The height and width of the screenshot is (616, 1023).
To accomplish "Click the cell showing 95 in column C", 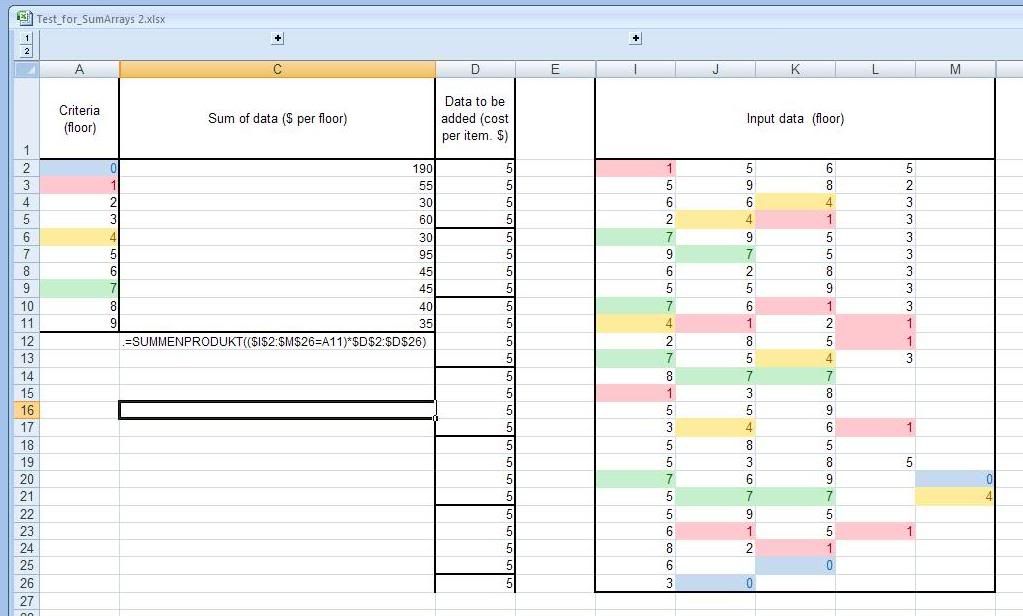I will pyautogui.click(x=277, y=254).
